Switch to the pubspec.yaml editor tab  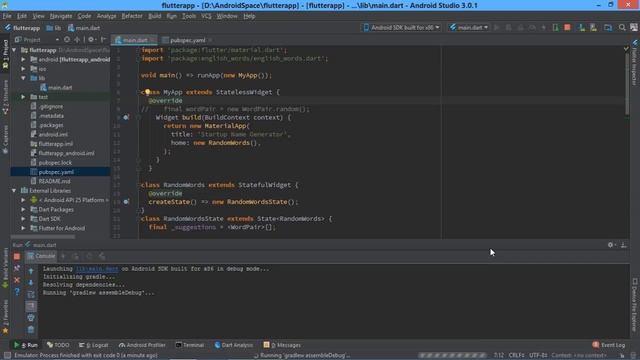[187, 40]
